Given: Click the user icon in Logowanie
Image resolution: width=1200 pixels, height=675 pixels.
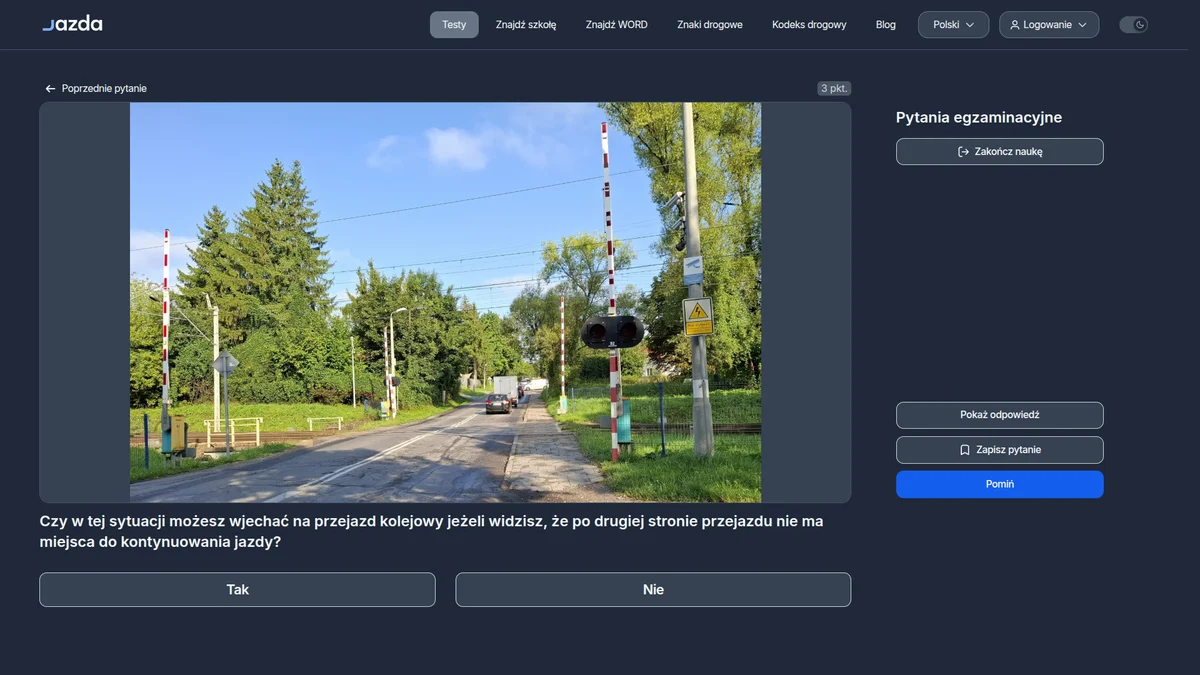Looking at the screenshot, I should click(x=1015, y=25).
